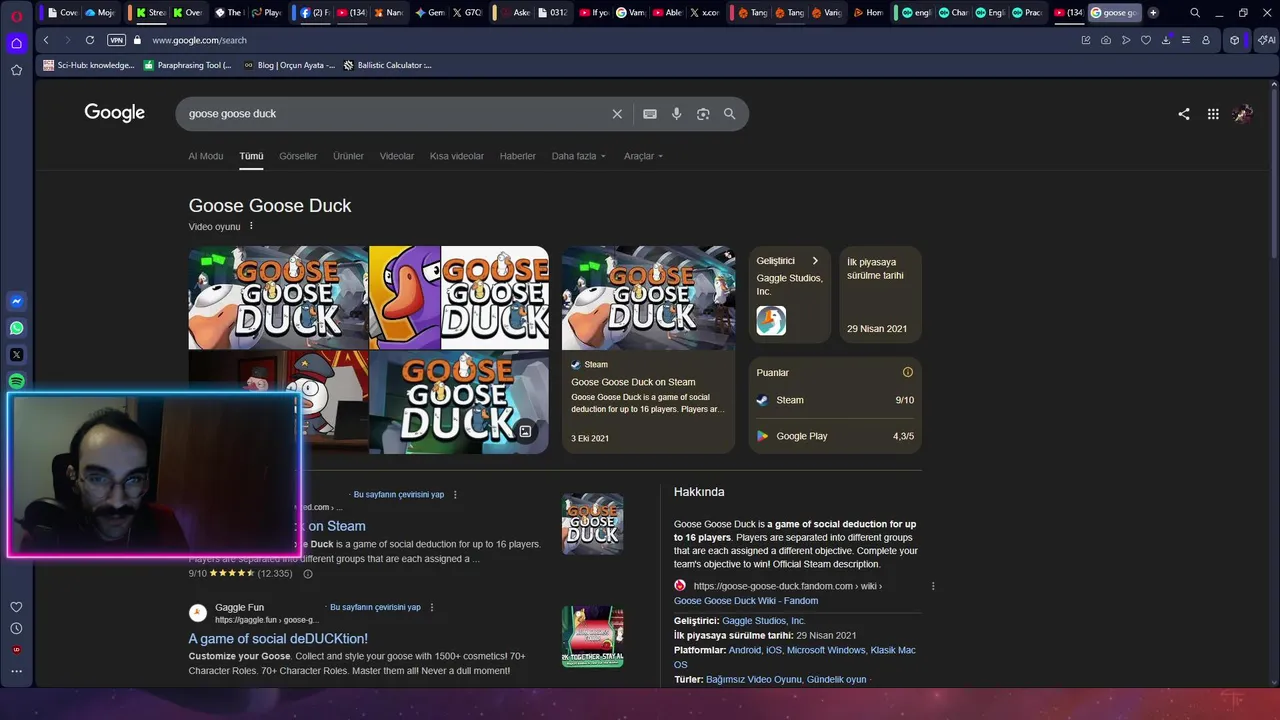Viewport: 1280px width, 720px height.
Task: Open the sidebar history clock icon
Action: 16,629
